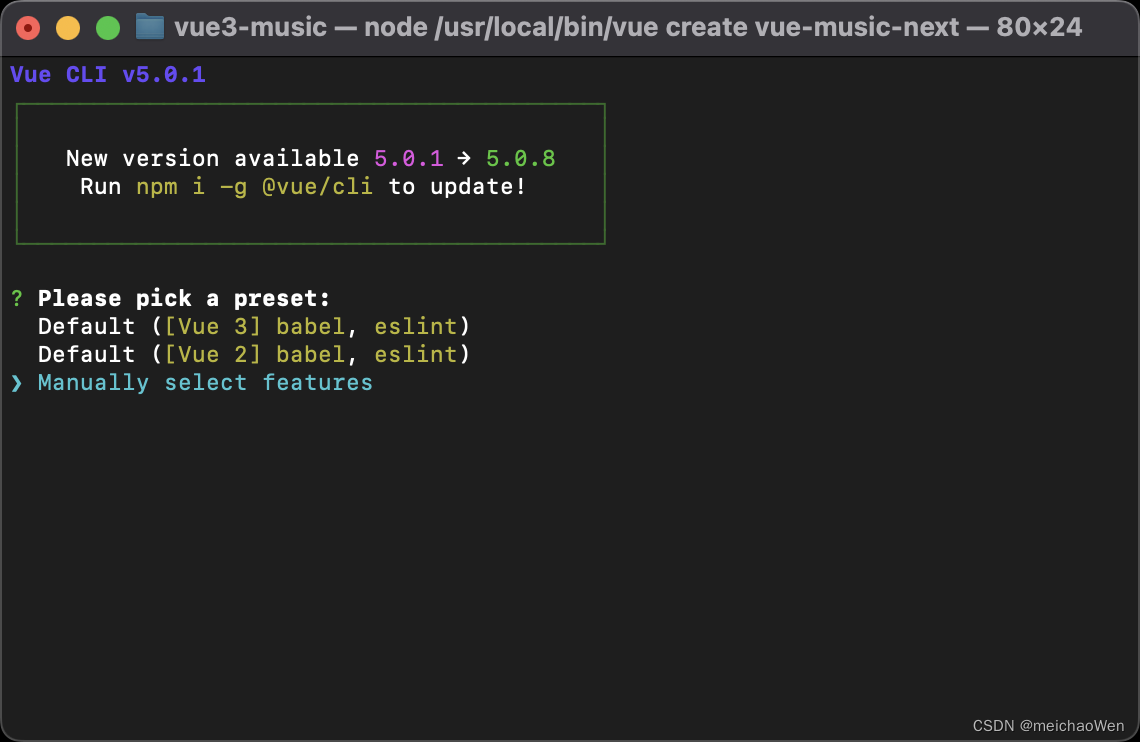Click the red close button in the title bar
The height and width of the screenshot is (742, 1140).
[28, 27]
